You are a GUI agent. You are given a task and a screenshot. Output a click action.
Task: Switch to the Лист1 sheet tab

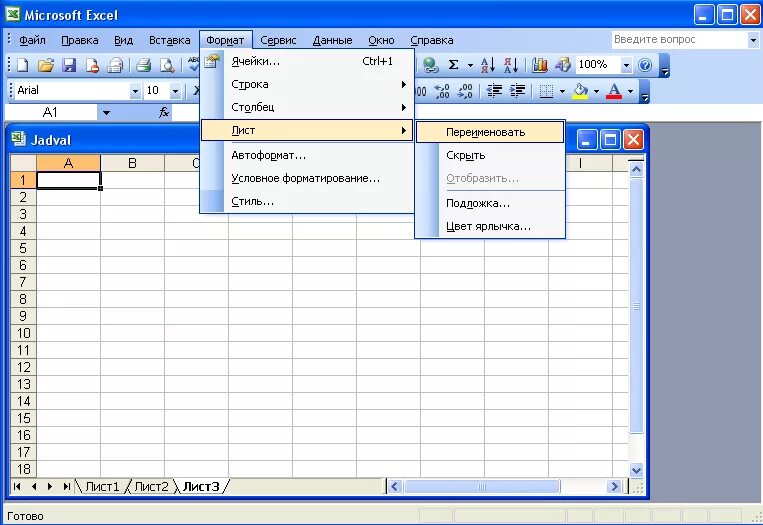click(102, 487)
